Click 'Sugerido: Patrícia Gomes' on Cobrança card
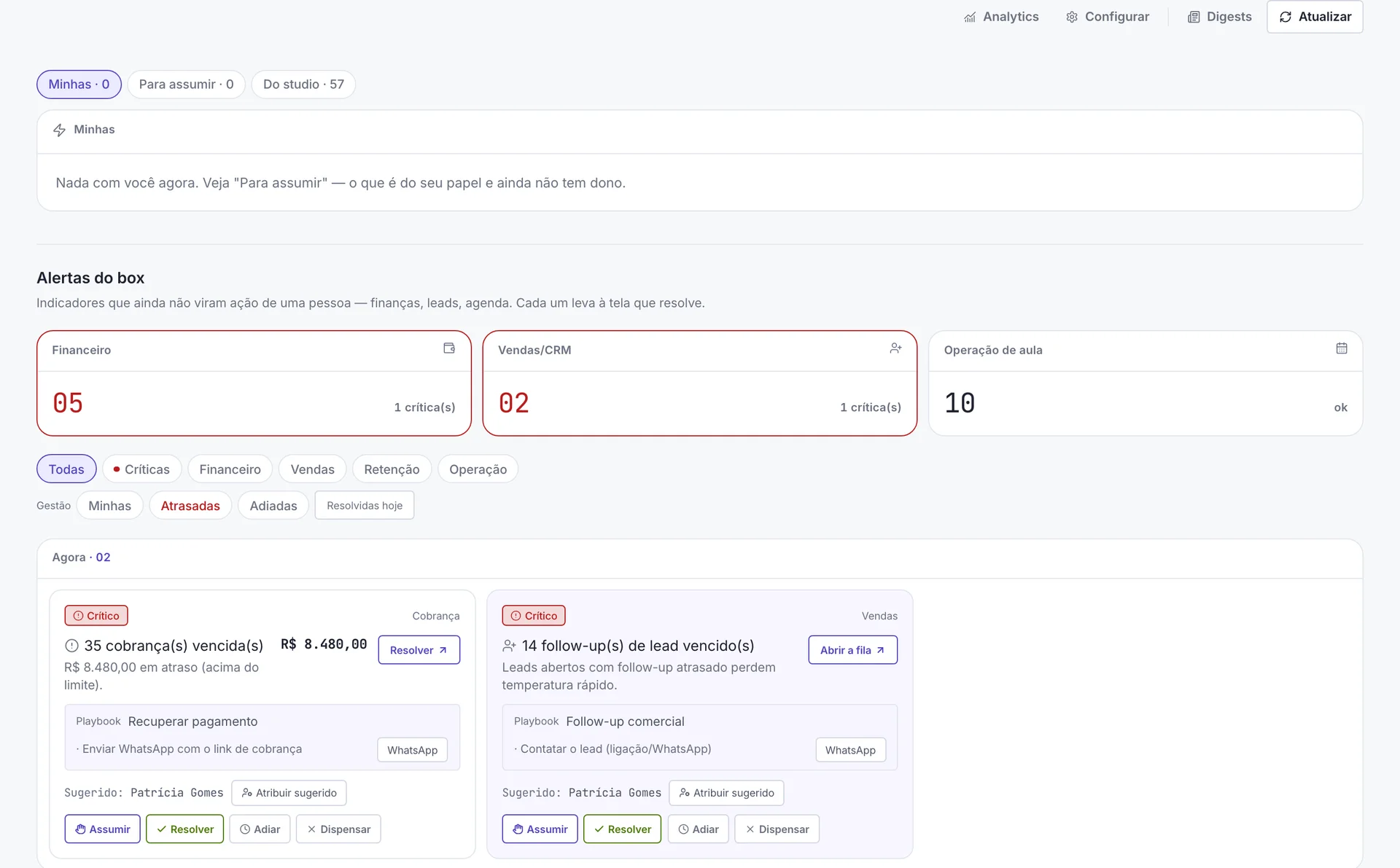Image resolution: width=1400 pixels, height=868 pixels. point(144,793)
